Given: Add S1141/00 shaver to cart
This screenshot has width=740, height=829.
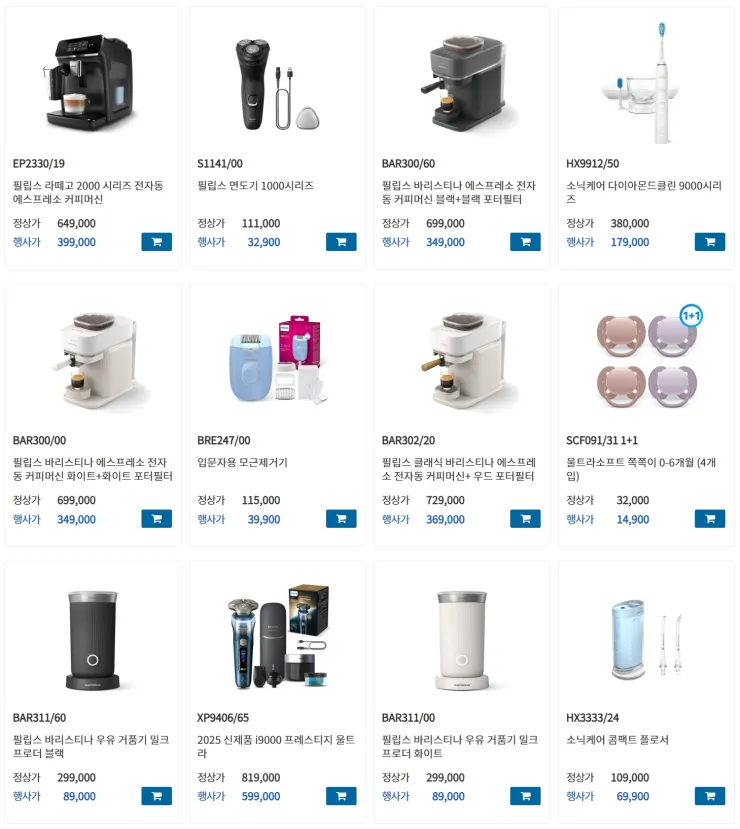Looking at the screenshot, I should pyautogui.click(x=341, y=242).
